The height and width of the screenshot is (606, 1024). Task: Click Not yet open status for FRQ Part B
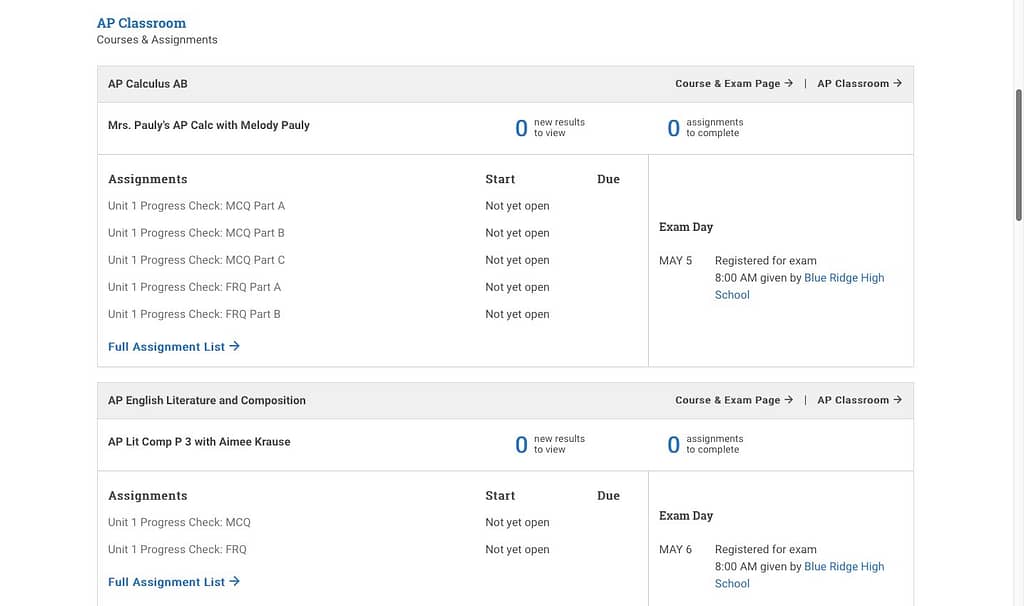(x=517, y=314)
